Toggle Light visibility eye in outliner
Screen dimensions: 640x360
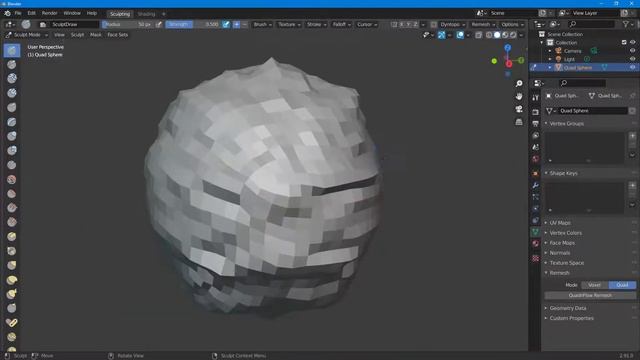click(x=632, y=59)
